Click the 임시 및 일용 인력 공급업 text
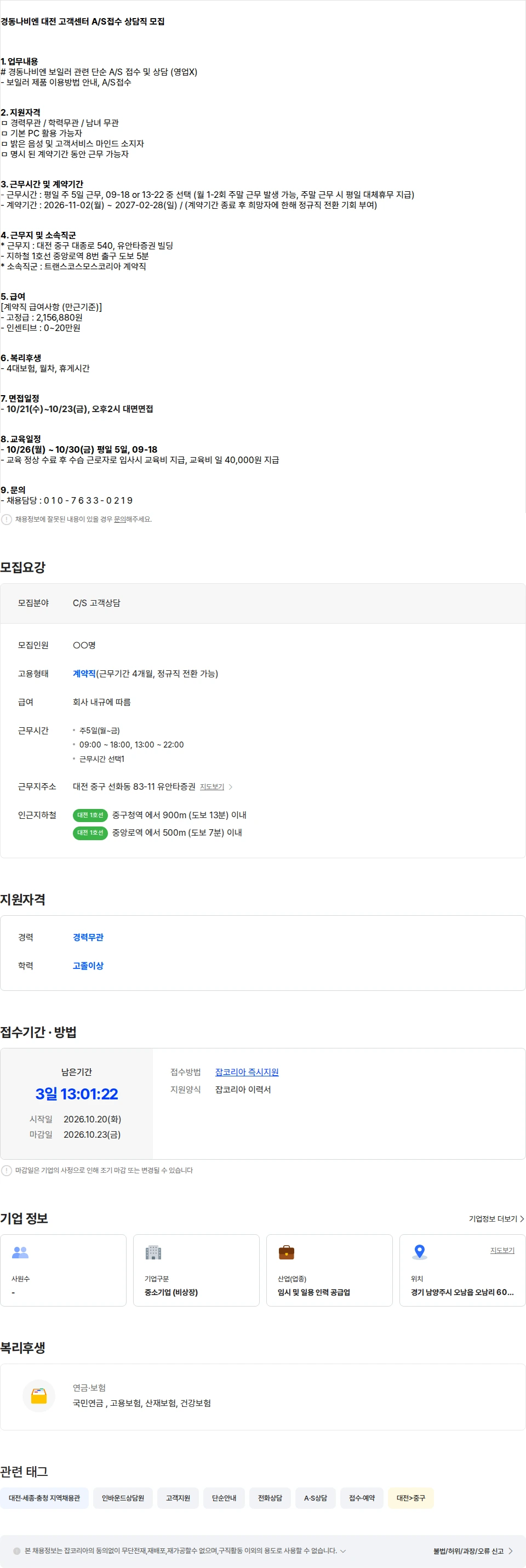This screenshot has height=1568, width=526. 313,1292
